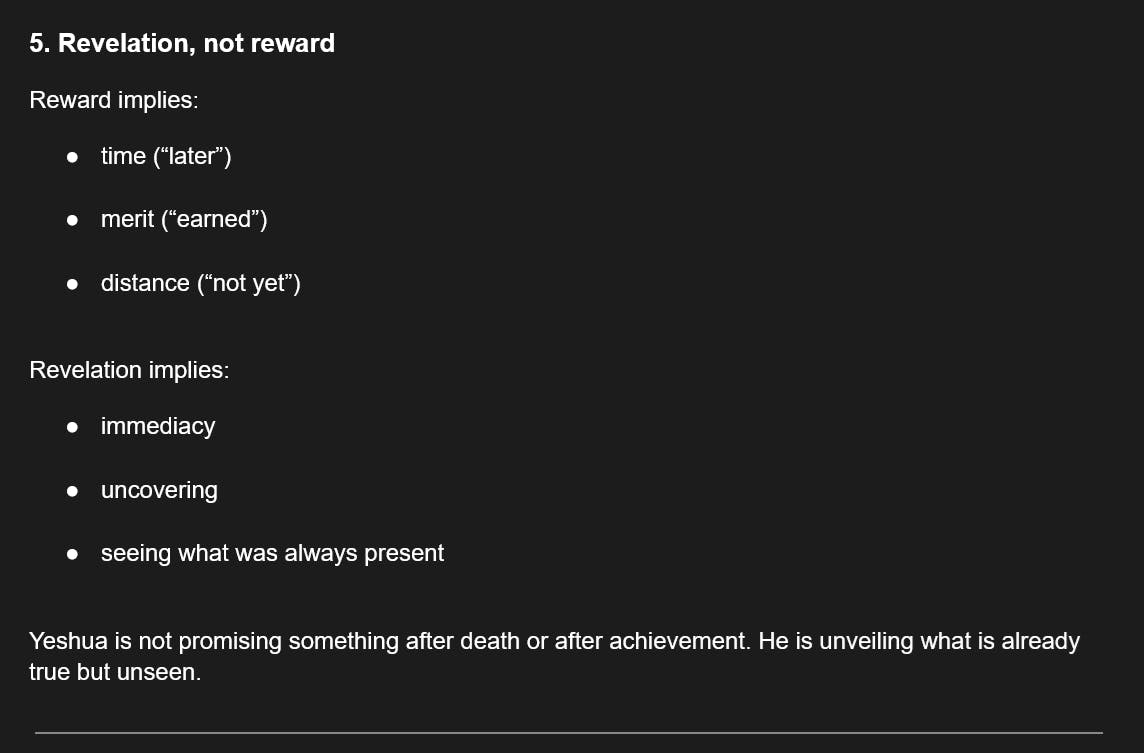
Task: Click the "Revelation implies:" line
Action: click(x=129, y=369)
